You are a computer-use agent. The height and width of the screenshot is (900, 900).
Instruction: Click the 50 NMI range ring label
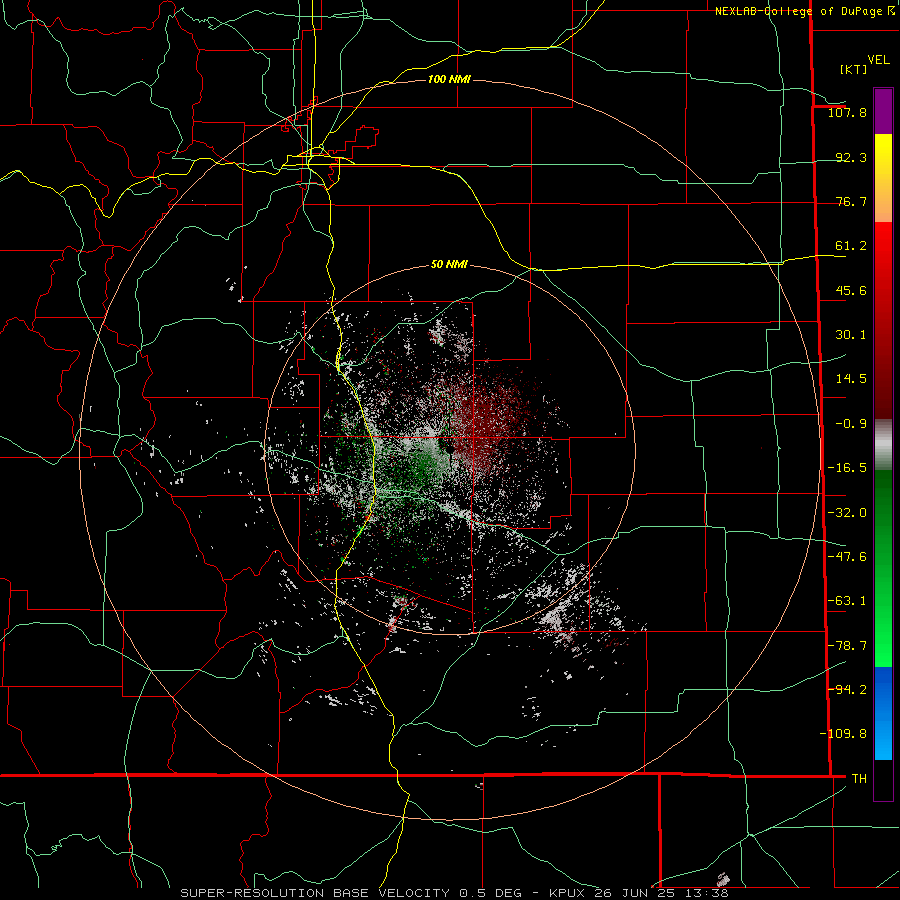click(x=449, y=265)
